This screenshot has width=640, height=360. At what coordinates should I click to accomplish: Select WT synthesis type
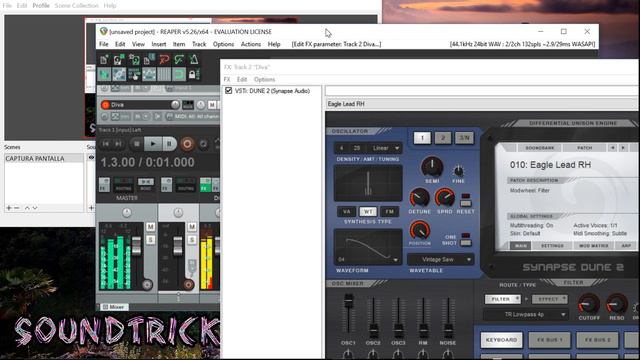point(368,211)
